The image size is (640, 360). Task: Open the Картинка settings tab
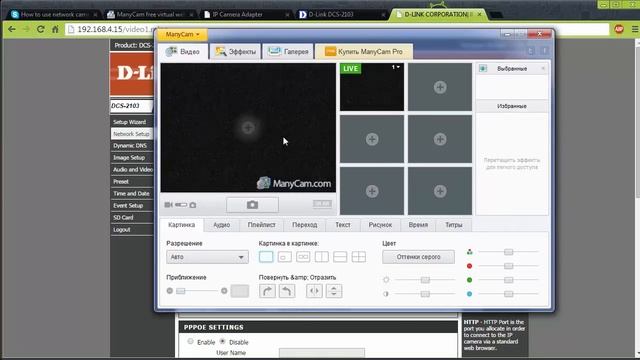[x=181, y=225]
